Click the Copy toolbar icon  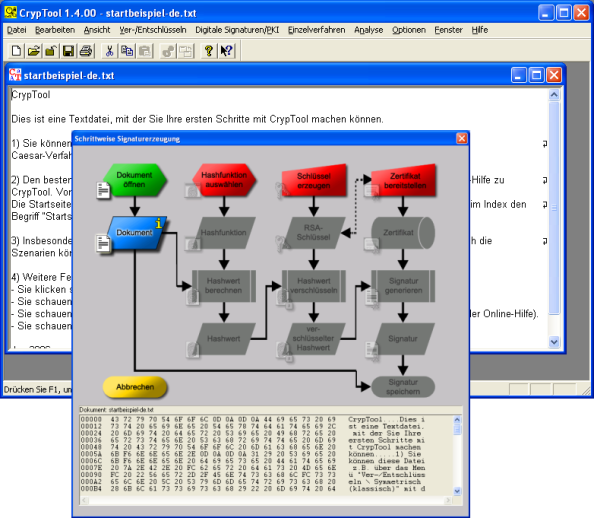(x=127, y=51)
